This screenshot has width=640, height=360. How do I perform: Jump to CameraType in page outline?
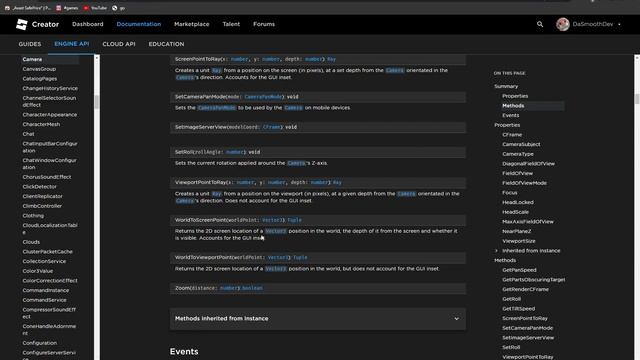(x=518, y=154)
